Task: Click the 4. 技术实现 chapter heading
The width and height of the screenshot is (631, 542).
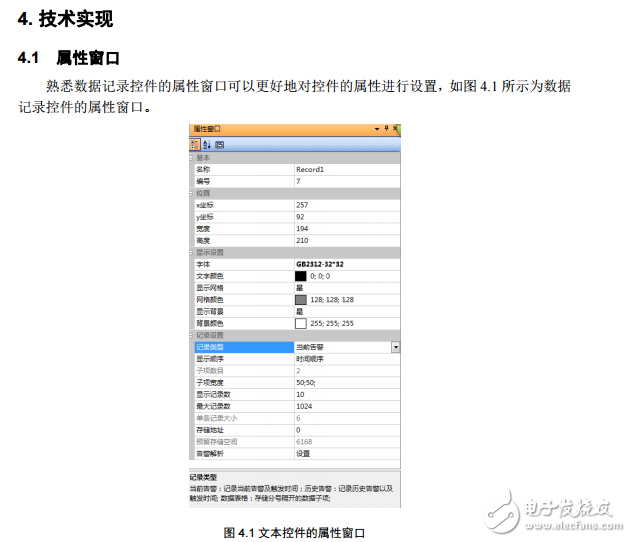Action: click(x=65, y=19)
